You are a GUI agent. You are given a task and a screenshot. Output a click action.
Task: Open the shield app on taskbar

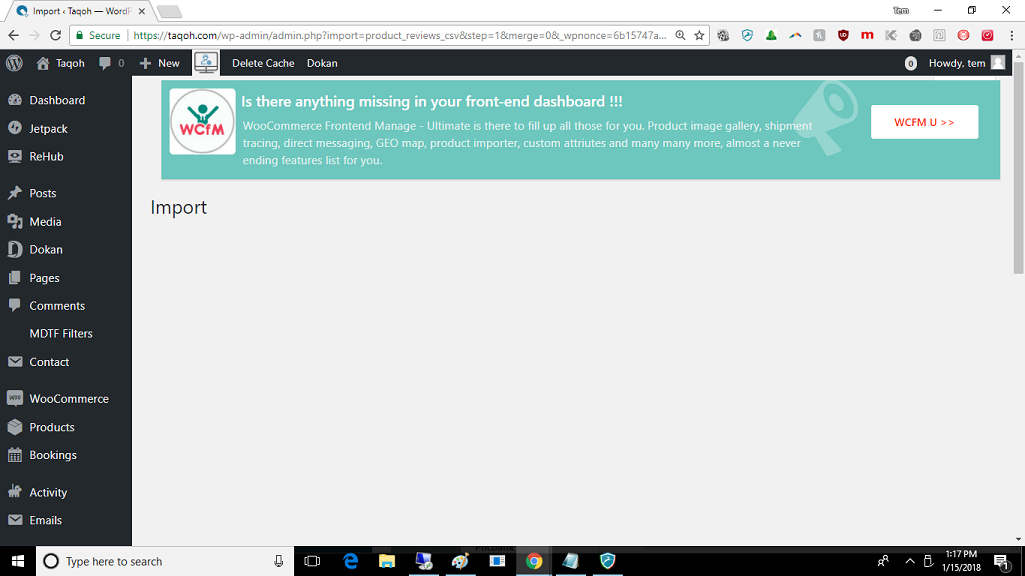(608, 561)
